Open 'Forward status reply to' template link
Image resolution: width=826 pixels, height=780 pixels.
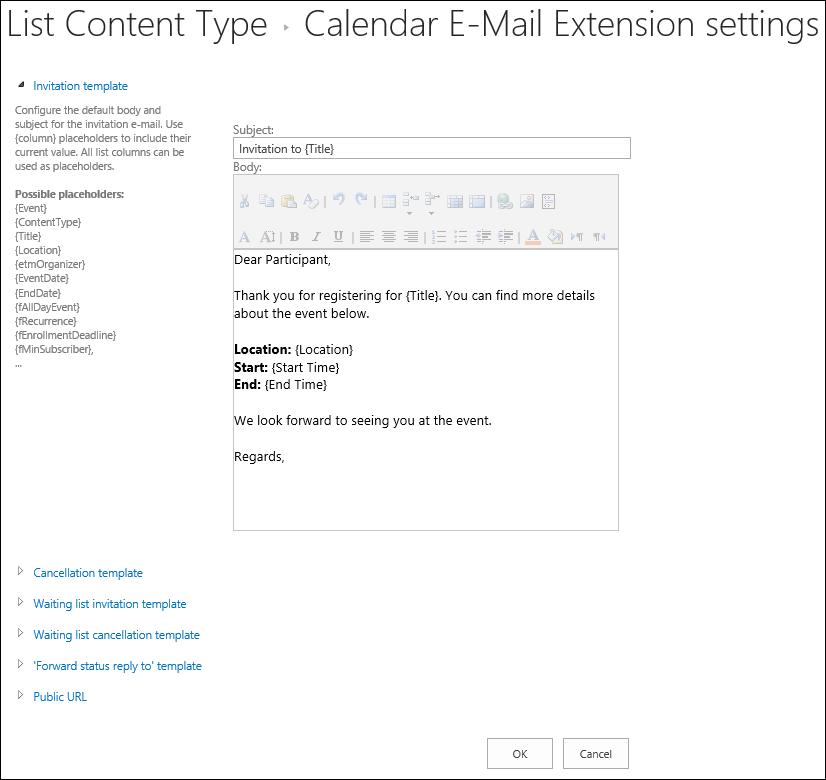[117, 666]
